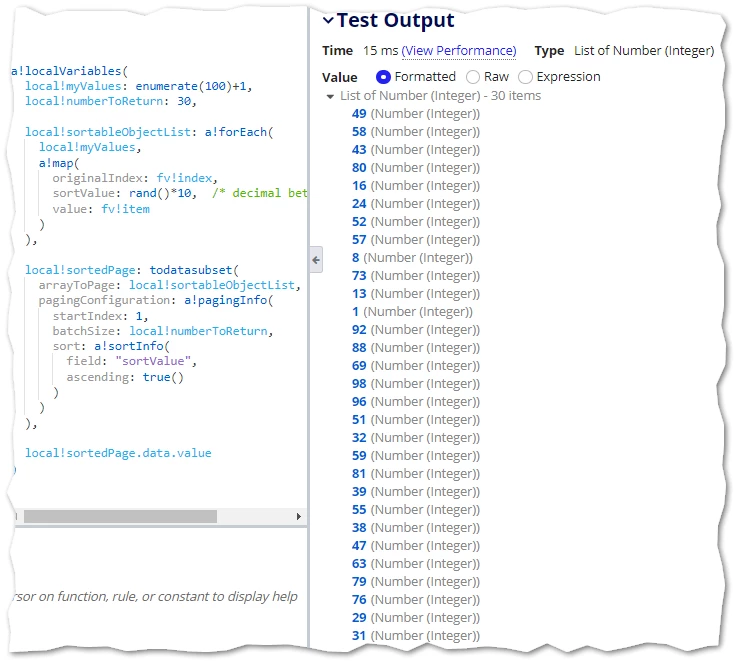Open the View Performance link

pos(459,51)
